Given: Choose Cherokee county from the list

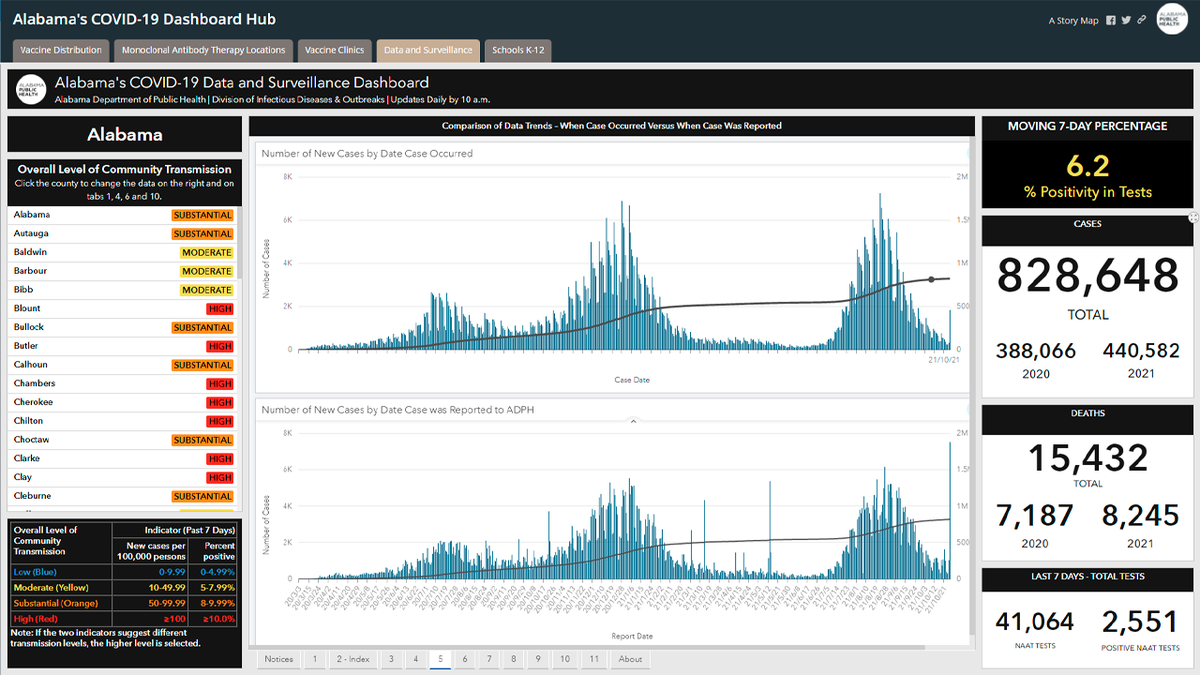Looking at the screenshot, I should (x=123, y=402).
